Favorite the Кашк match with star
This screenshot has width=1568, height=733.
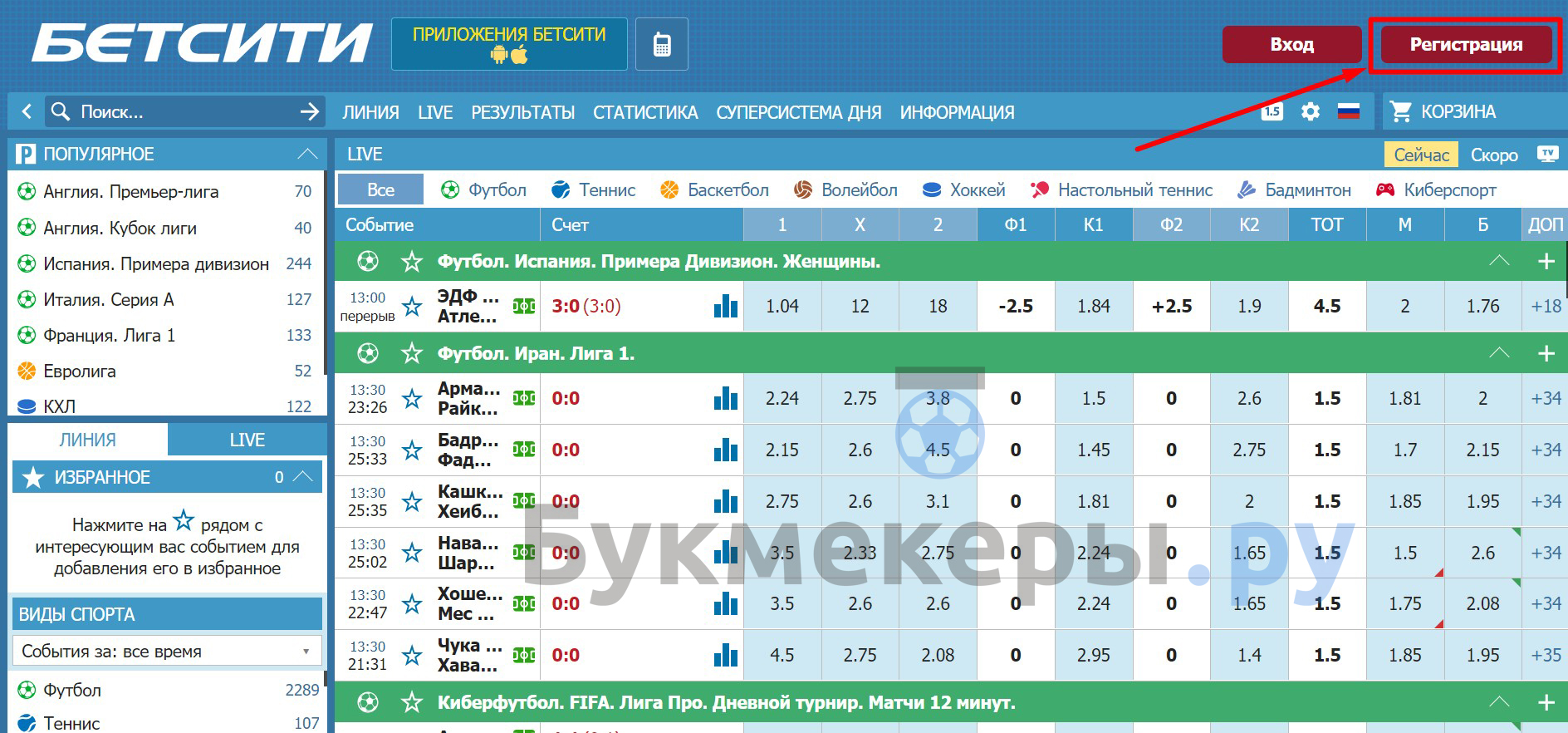412,501
